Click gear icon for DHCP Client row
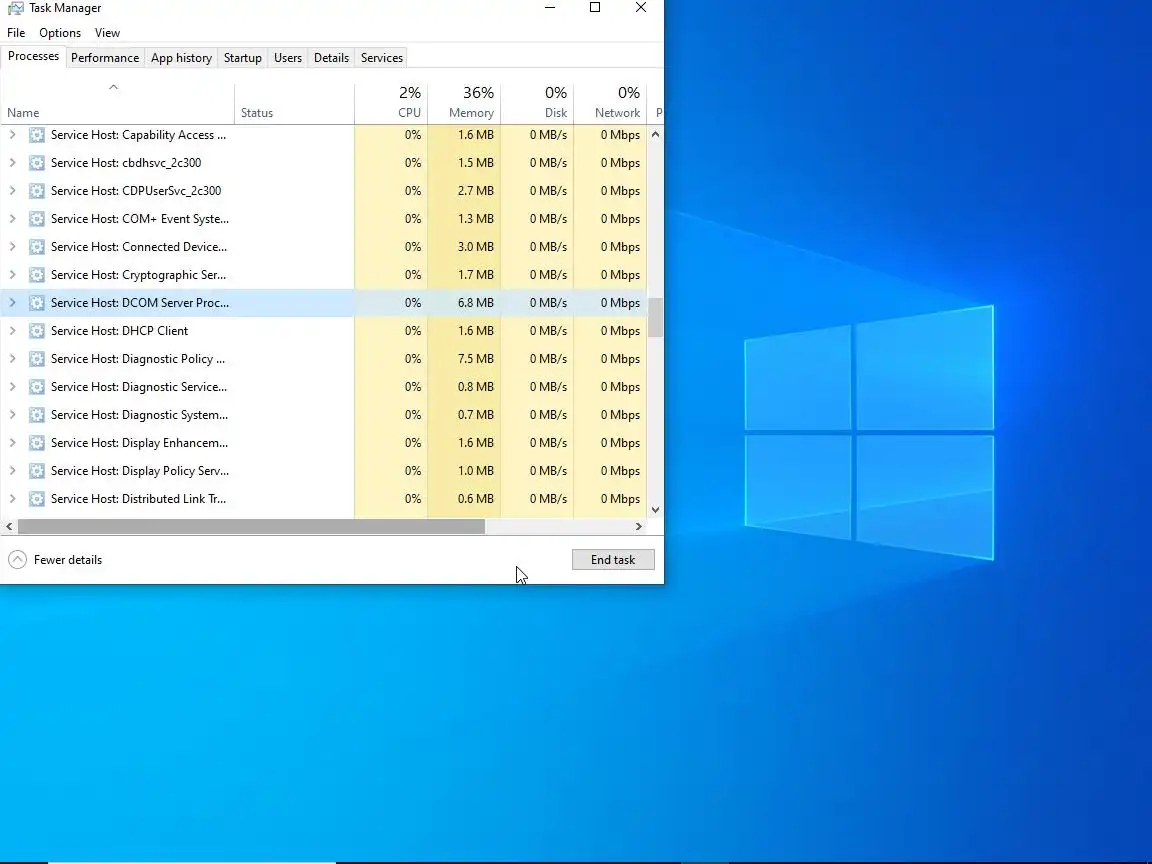1152x864 pixels. tap(37, 331)
